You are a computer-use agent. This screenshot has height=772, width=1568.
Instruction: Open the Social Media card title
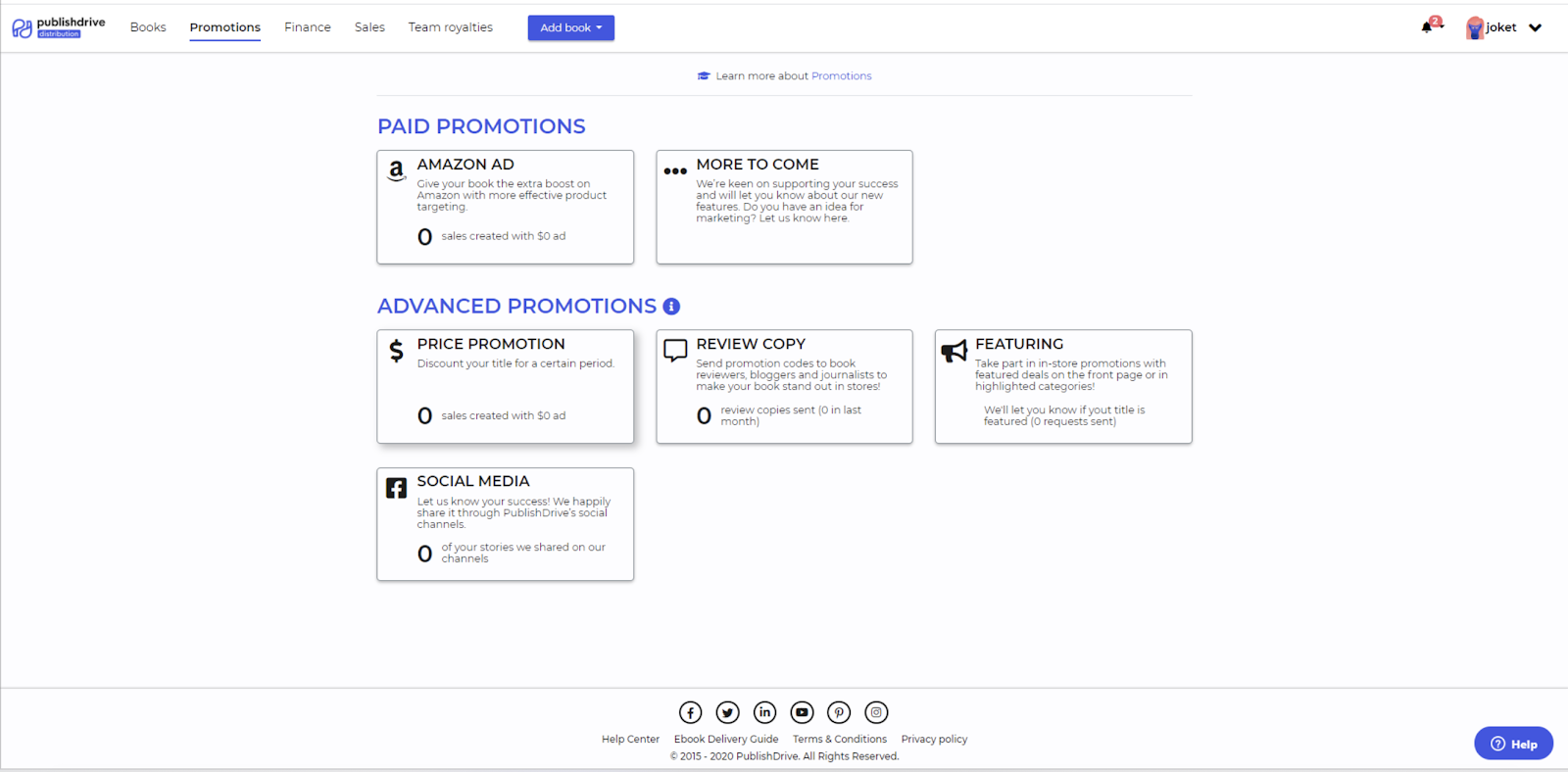click(x=473, y=481)
